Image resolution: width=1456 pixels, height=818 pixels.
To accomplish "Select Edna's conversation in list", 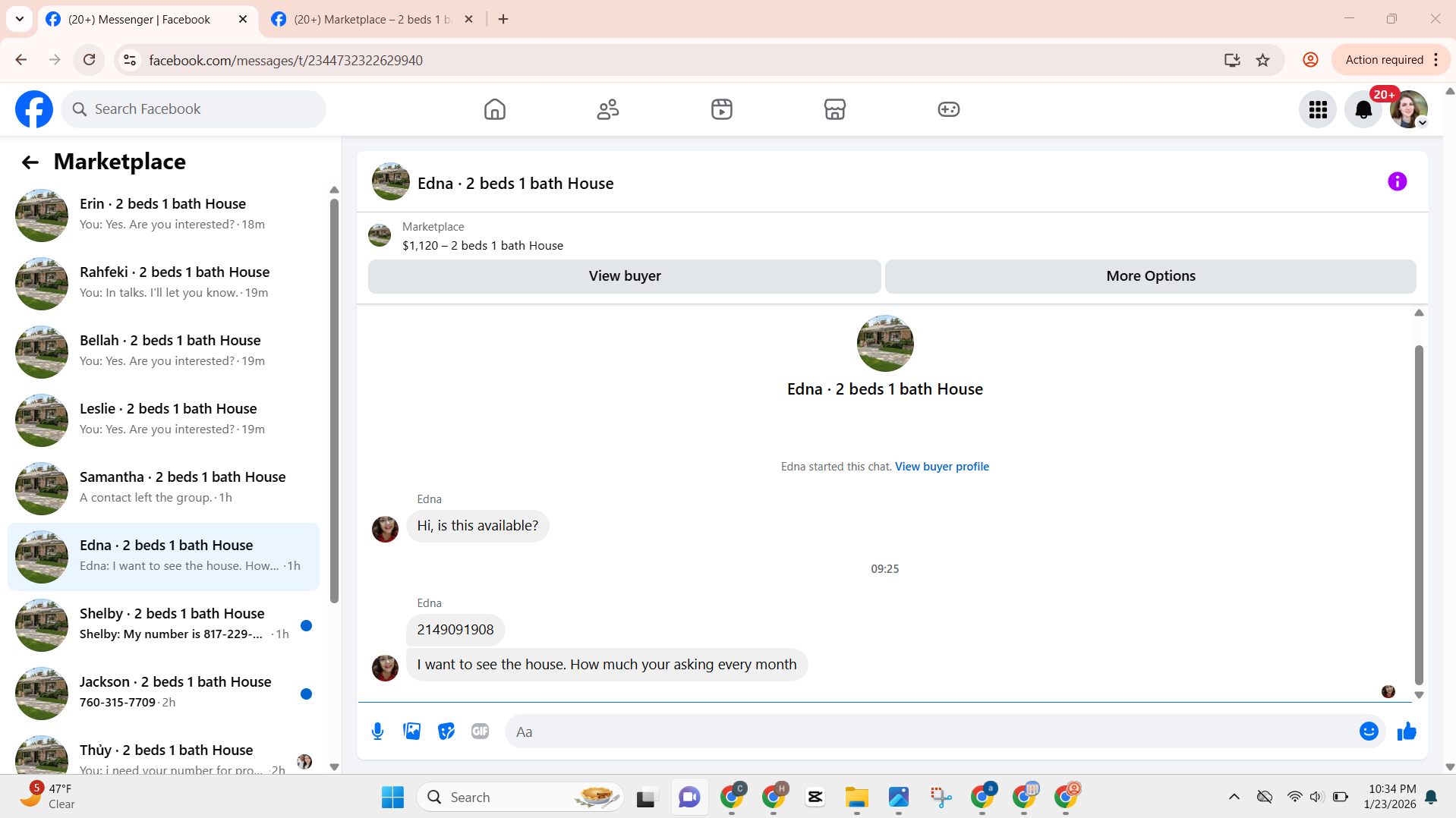I will pos(163,557).
